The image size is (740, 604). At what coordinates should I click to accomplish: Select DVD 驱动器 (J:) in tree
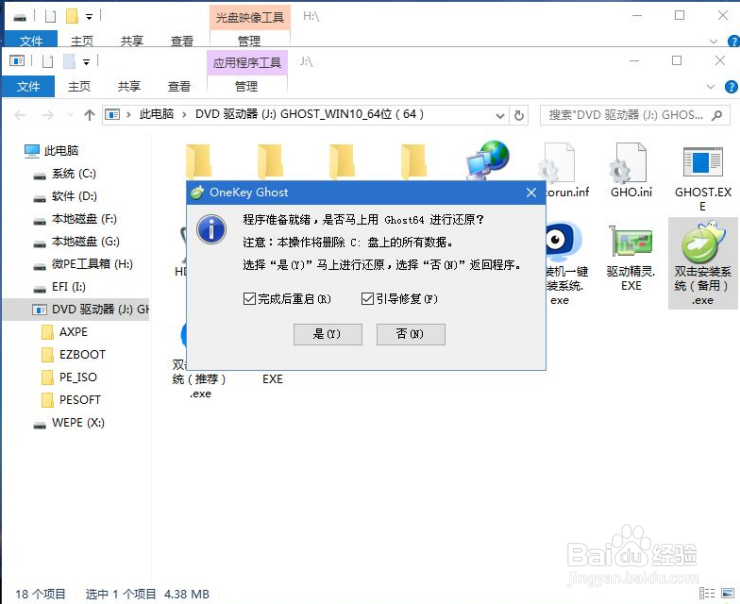point(76,310)
